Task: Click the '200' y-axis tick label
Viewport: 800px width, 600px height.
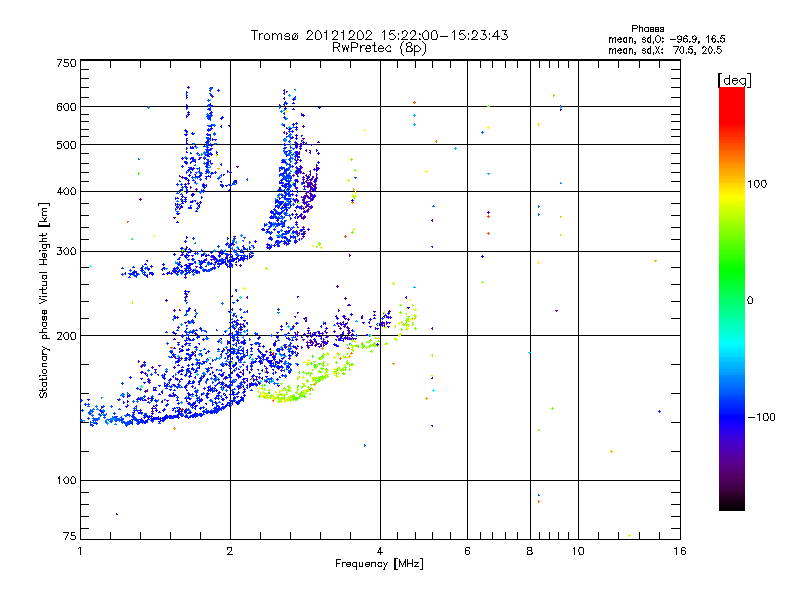Action: pos(66,336)
